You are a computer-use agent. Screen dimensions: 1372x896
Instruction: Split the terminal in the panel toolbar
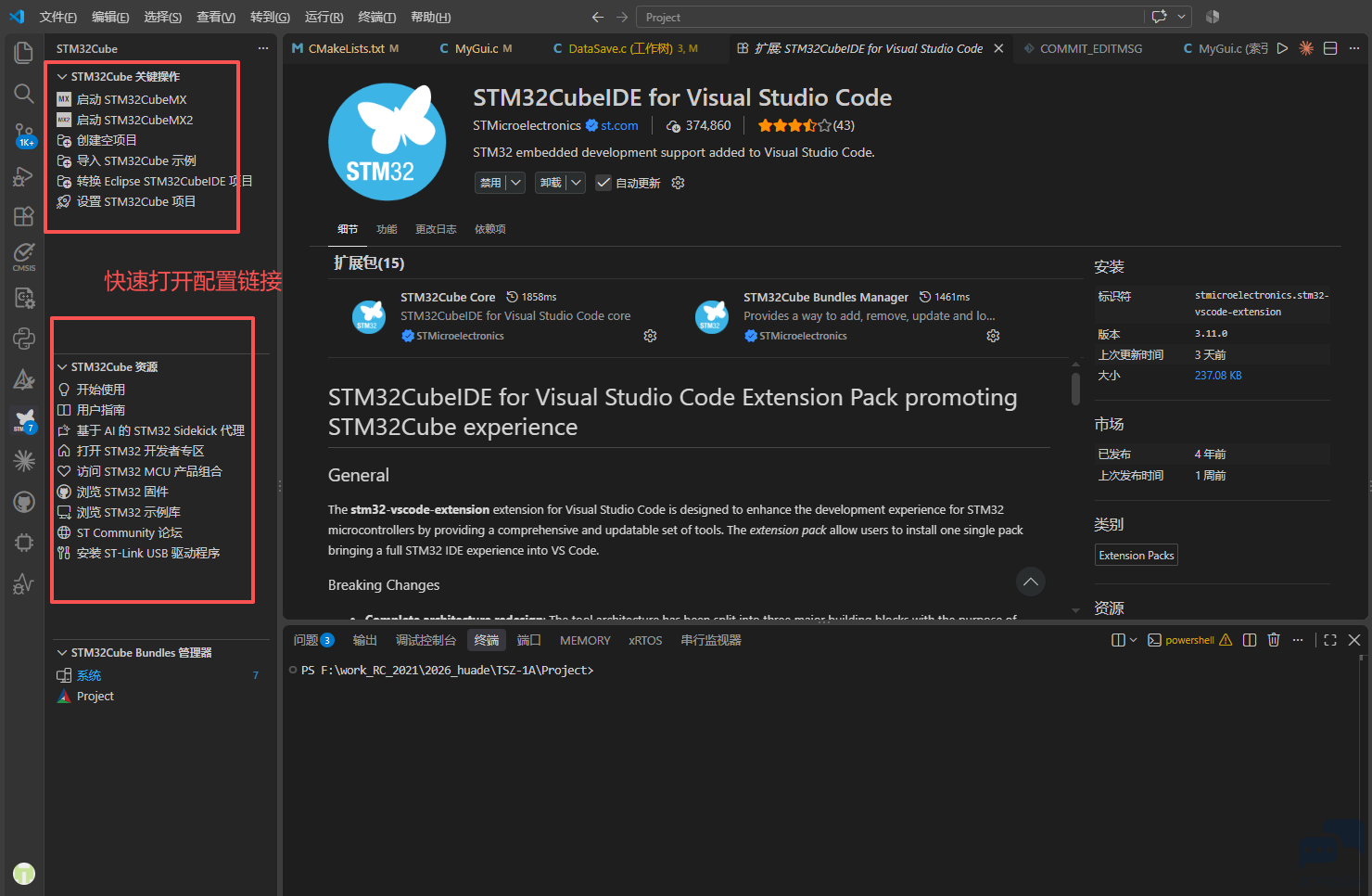coord(1250,640)
